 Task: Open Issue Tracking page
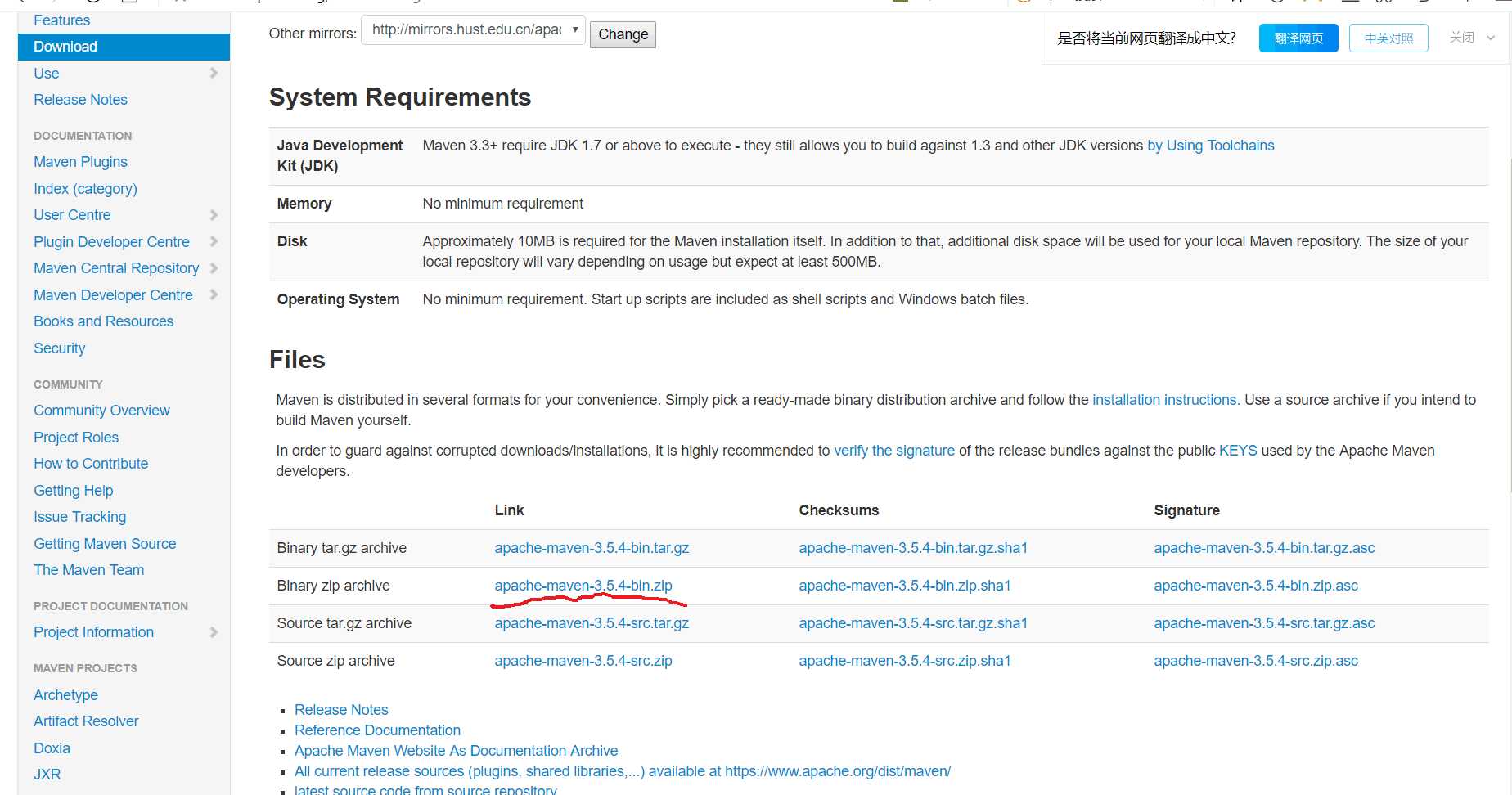point(79,517)
